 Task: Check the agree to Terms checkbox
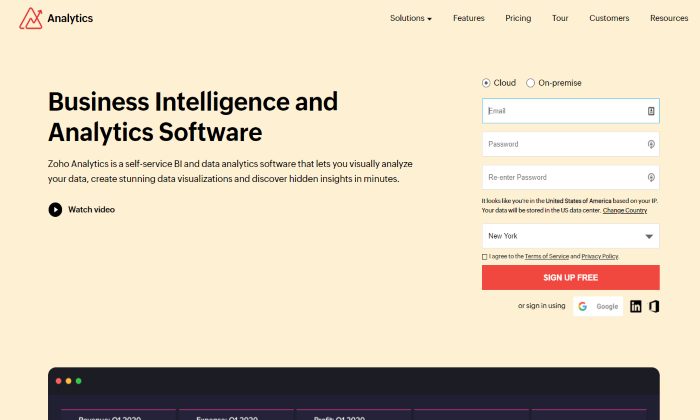(x=484, y=257)
